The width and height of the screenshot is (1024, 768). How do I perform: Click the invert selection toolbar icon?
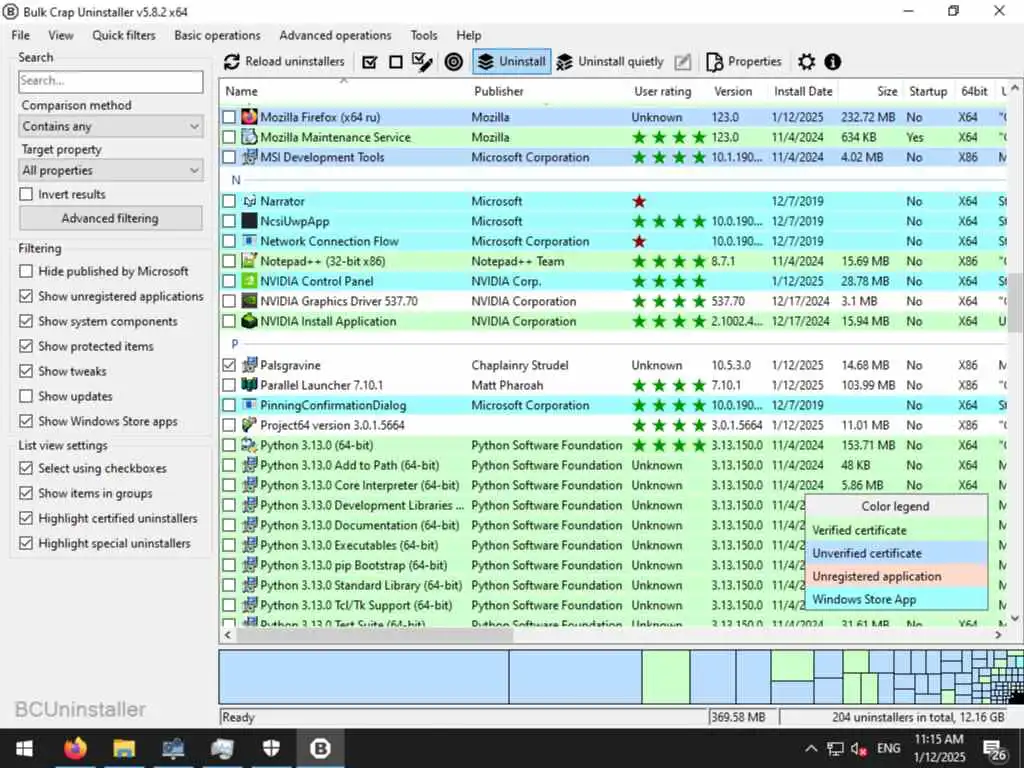click(x=422, y=62)
